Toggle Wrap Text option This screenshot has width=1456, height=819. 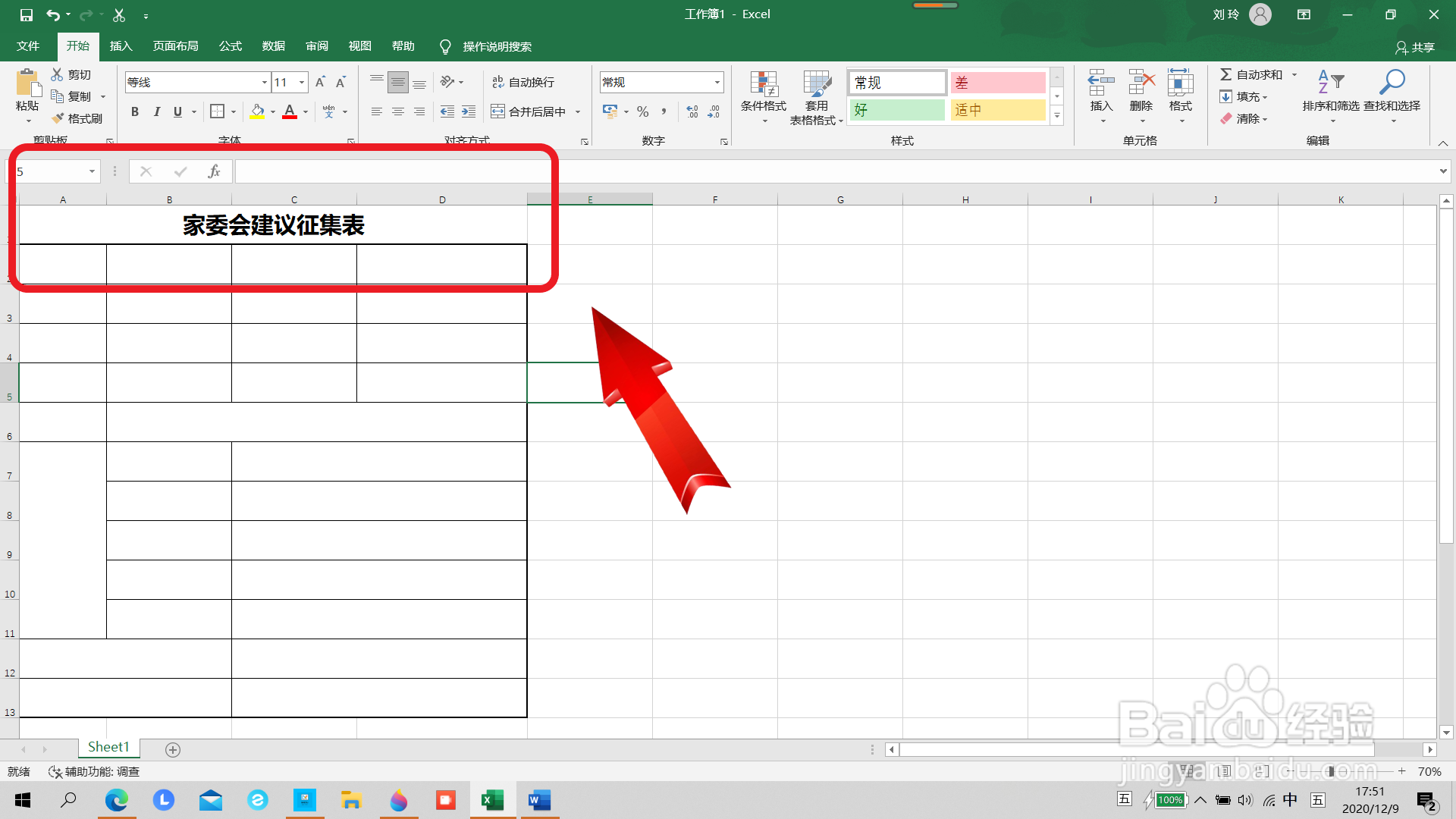523,82
